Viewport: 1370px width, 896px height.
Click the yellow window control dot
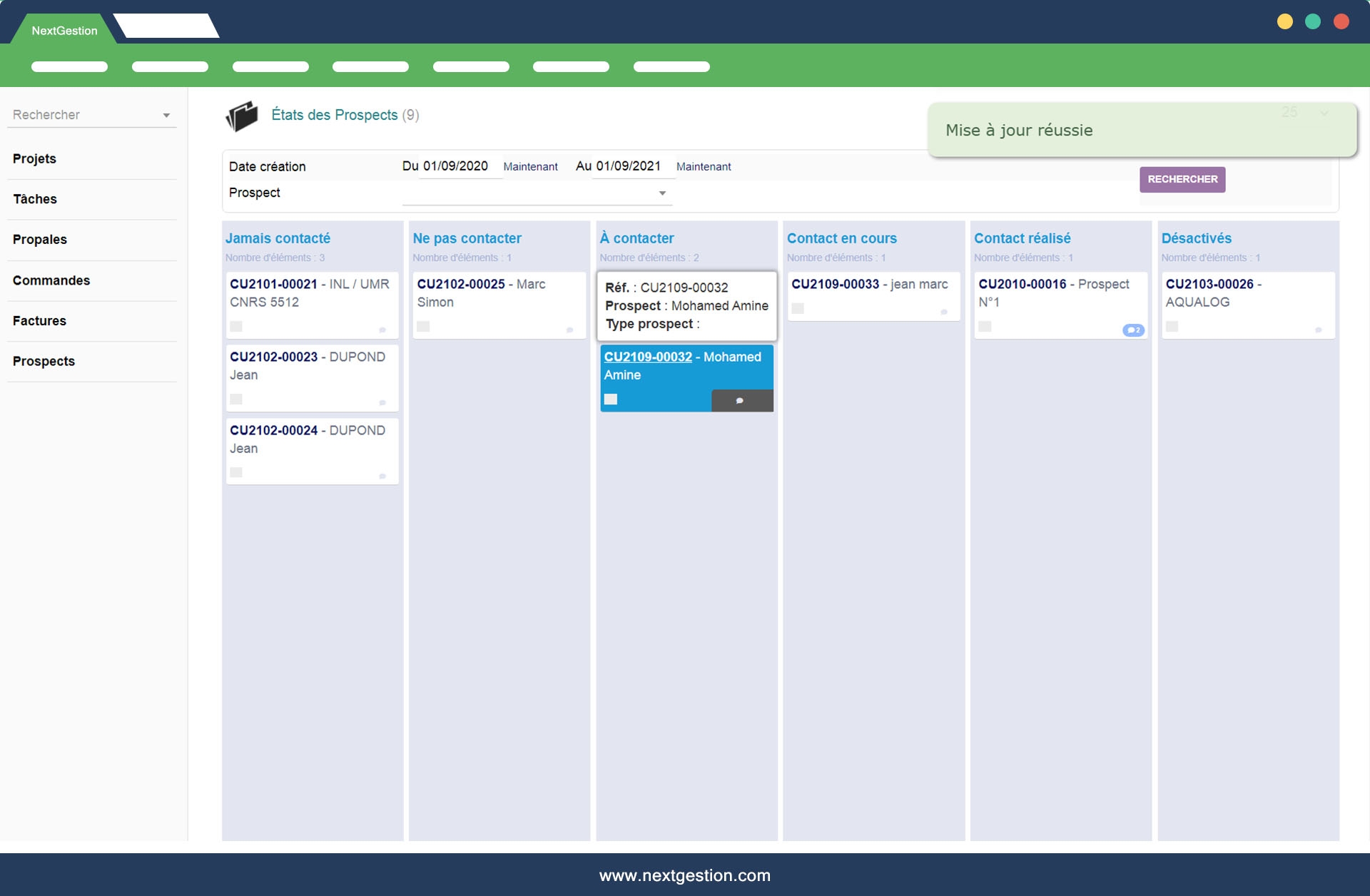pyautogui.click(x=1284, y=21)
